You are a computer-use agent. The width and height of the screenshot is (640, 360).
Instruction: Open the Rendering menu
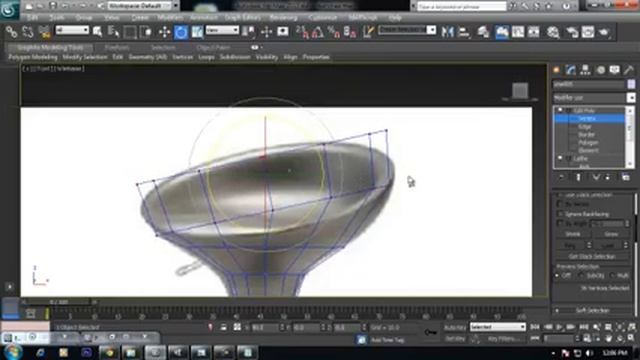(x=283, y=18)
